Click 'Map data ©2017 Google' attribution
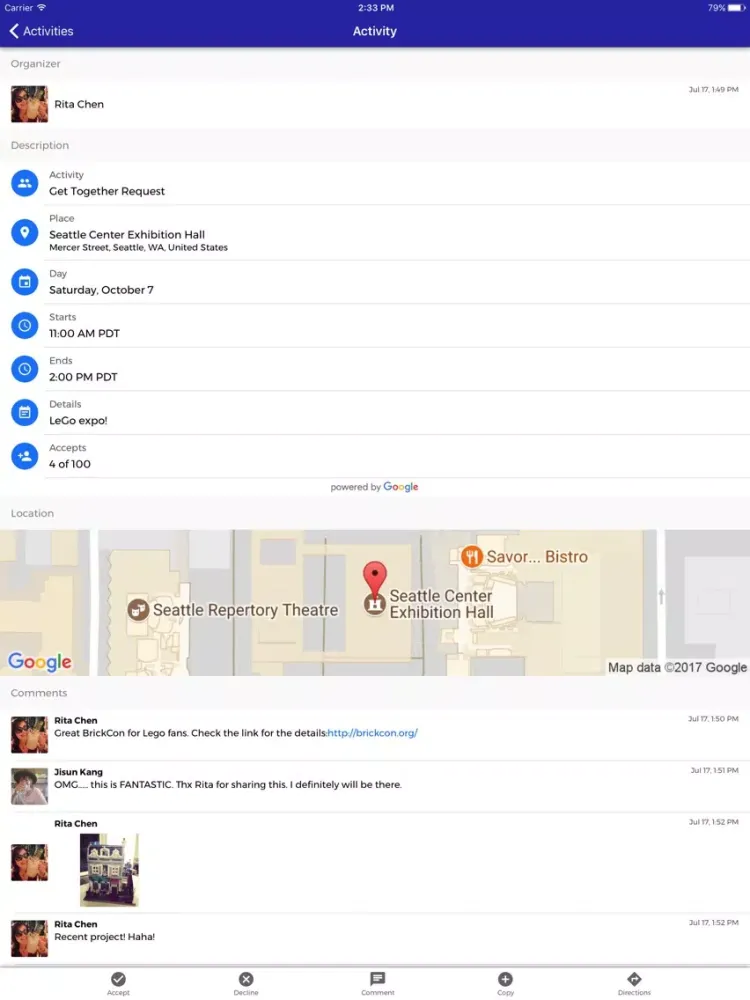The image size is (750, 1000). [x=677, y=667]
